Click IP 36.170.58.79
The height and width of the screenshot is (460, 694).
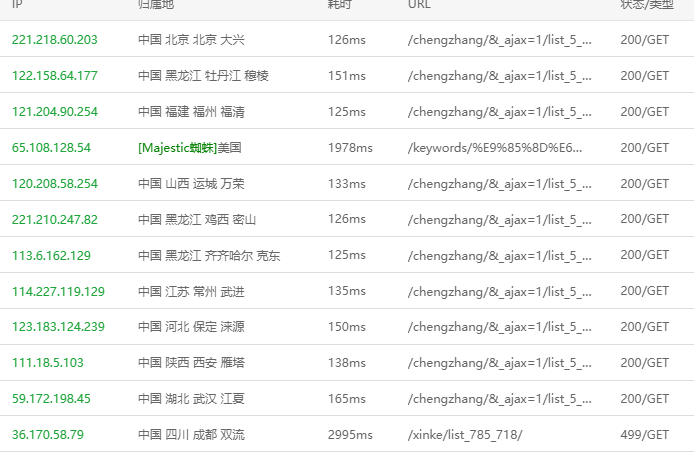[47, 434]
